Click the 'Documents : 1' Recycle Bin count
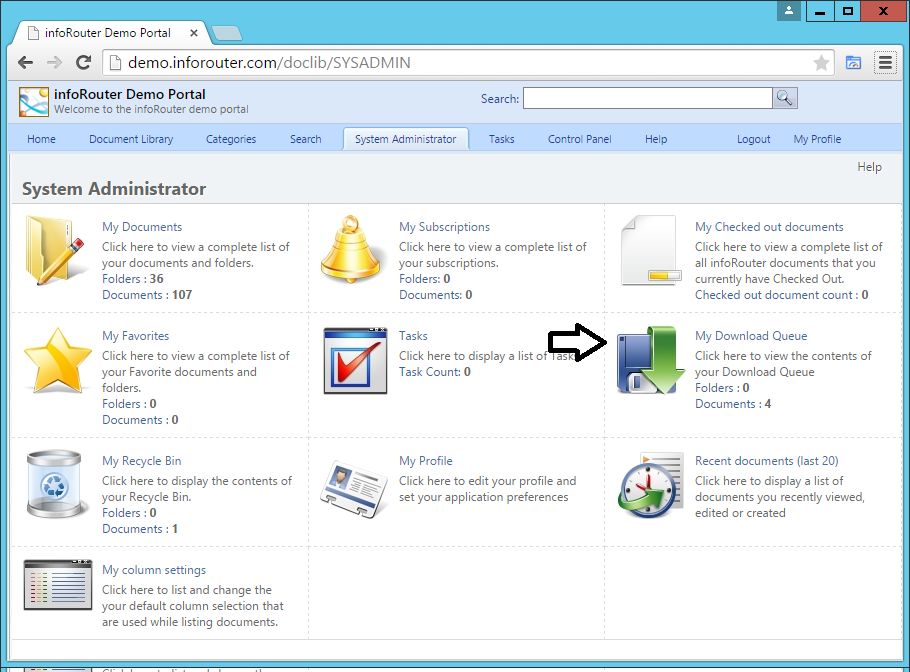Screen dimensions: 910x672 [140, 529]
